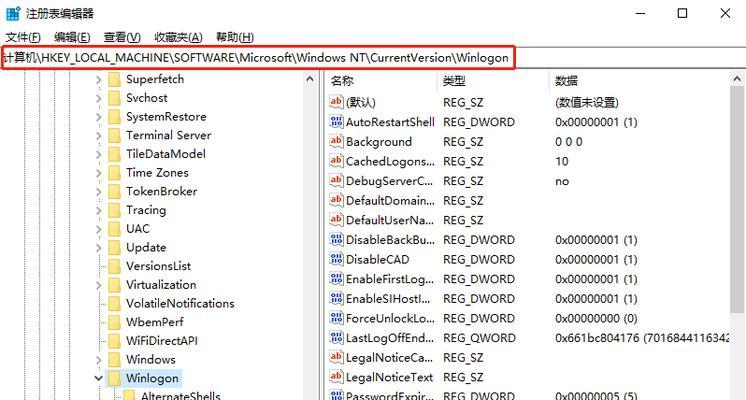
Task: Select the Superfetch folder icon
Action: pyautogui.click(x=114, y=79)
